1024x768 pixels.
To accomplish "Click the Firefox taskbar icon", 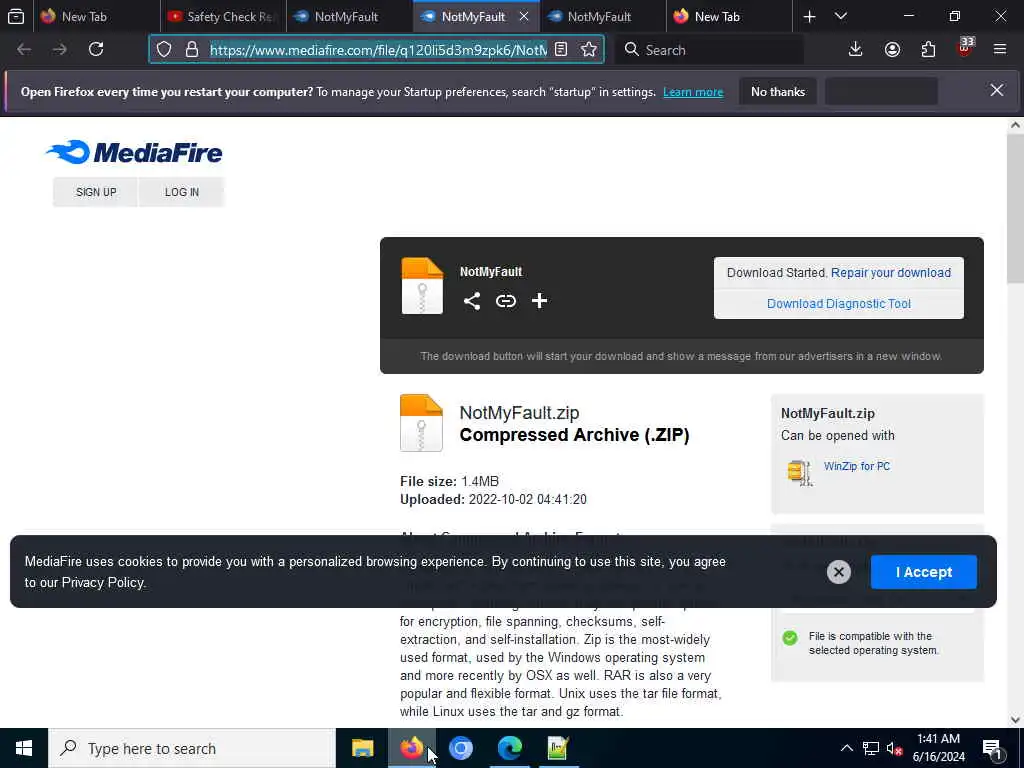I will 411,748.
